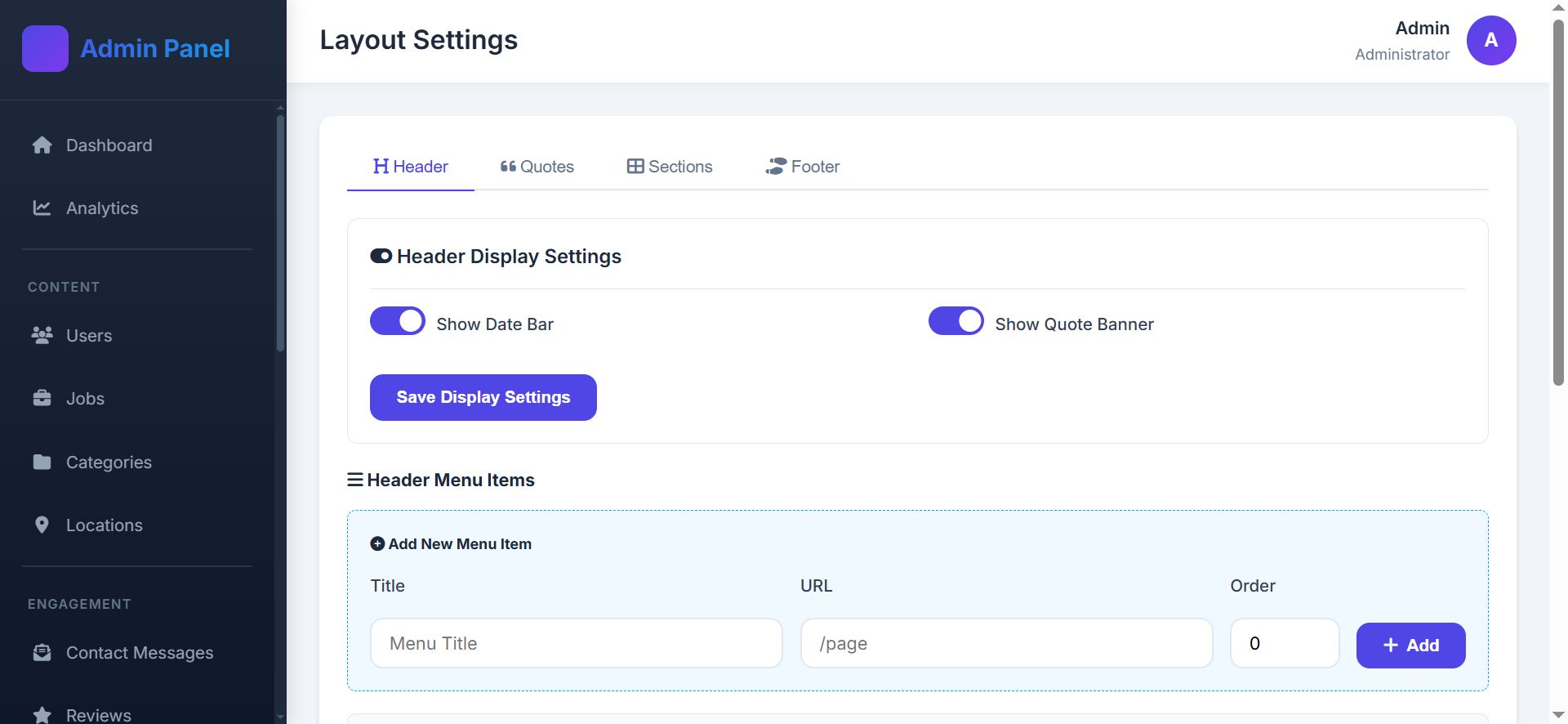The image size is (1568, 724).
Task: Select the Jobs briefcase icon
Action: 42,398
